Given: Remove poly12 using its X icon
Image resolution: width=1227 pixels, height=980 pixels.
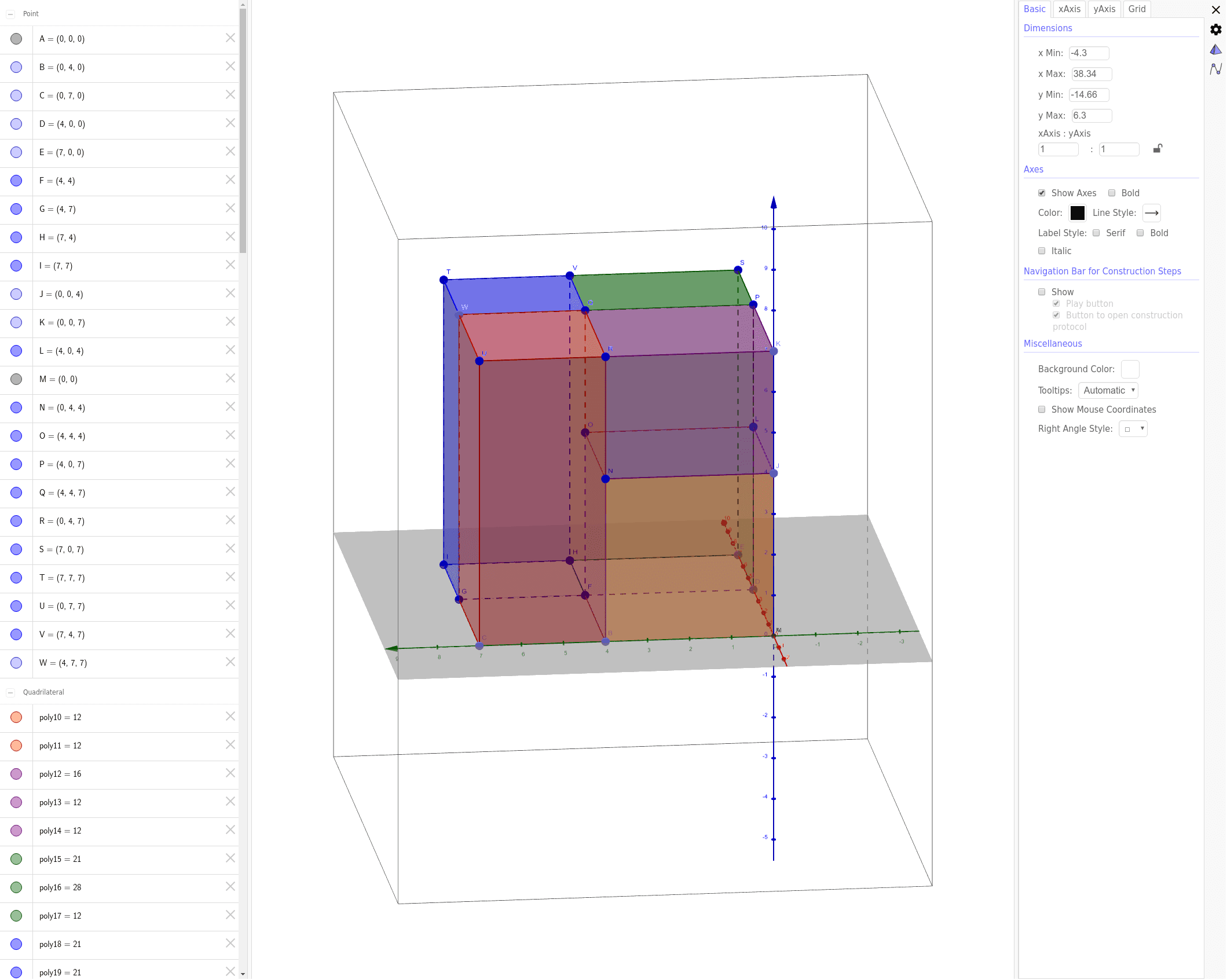Looking at the screenshot, I should tap(230, 773).
